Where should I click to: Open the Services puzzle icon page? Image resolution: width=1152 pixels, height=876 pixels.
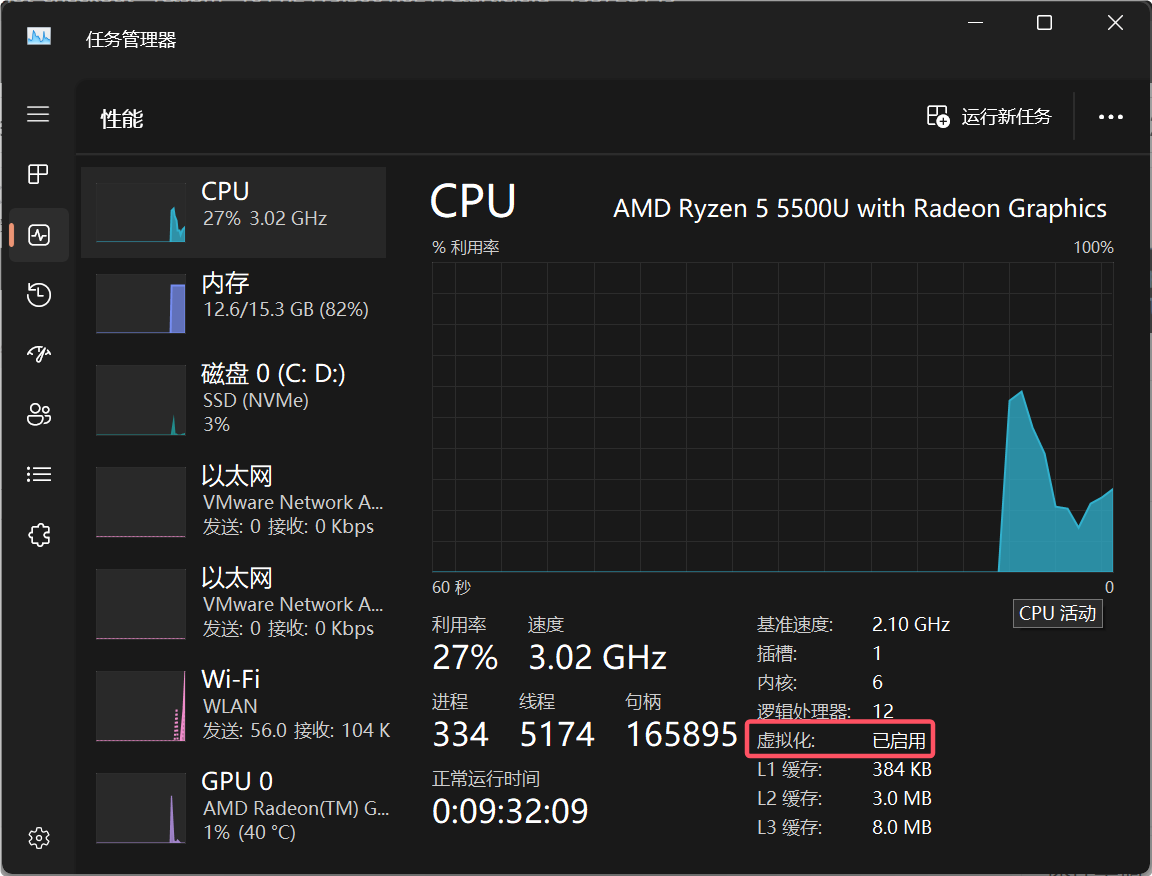click(x=39, y=534)
